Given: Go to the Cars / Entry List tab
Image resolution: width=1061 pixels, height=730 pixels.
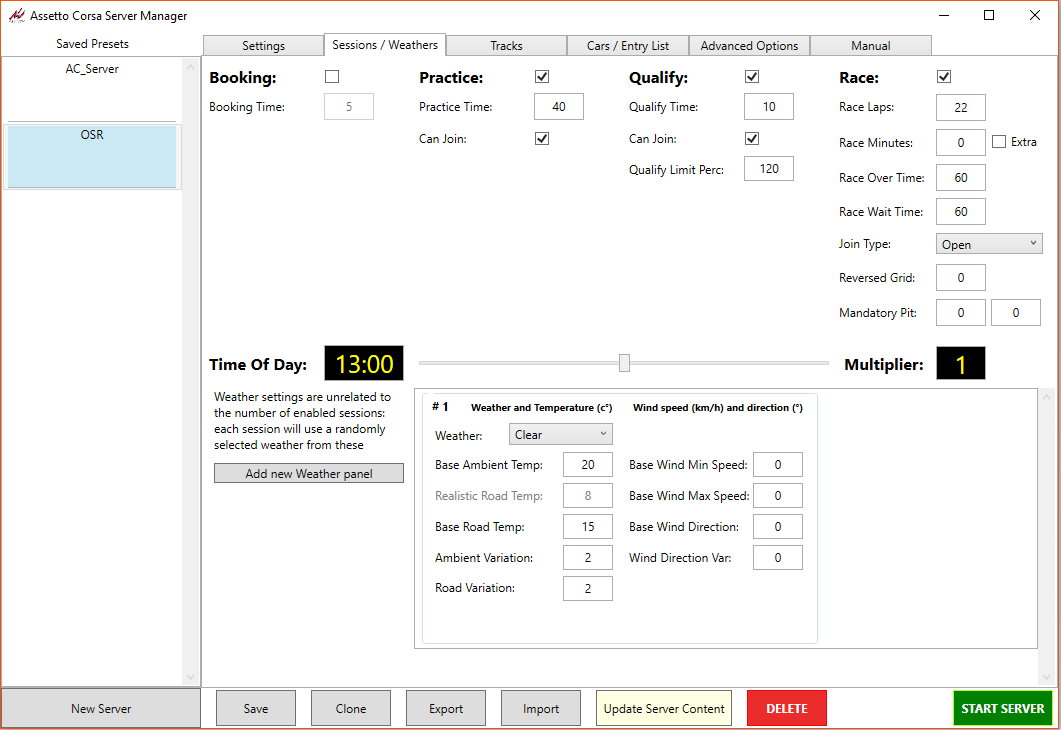Looking at the screenshot, I should click(627, 45).
